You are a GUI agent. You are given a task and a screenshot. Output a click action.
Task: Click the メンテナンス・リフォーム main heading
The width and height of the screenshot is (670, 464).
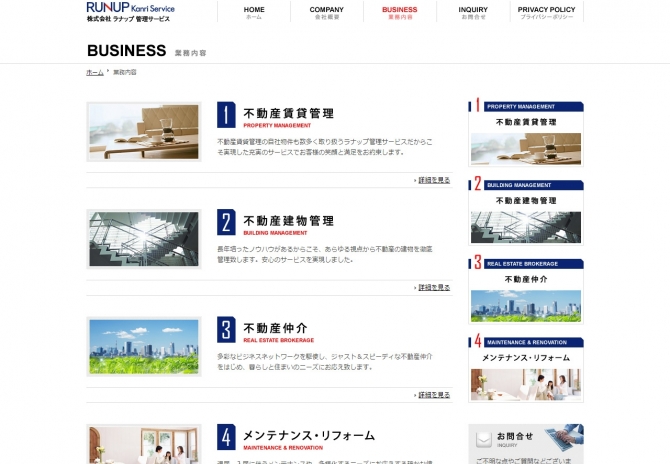click(x=309, y=435)
